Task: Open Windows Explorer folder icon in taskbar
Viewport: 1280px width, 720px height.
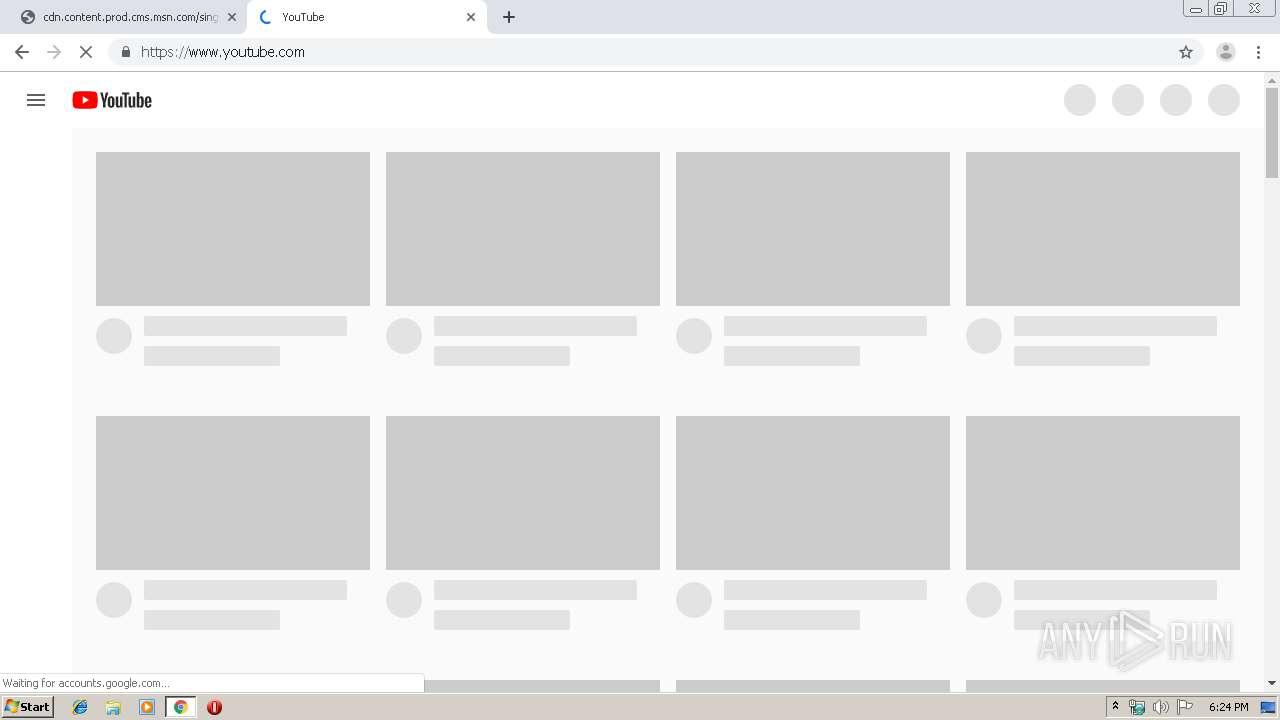Action: [113, 707]
